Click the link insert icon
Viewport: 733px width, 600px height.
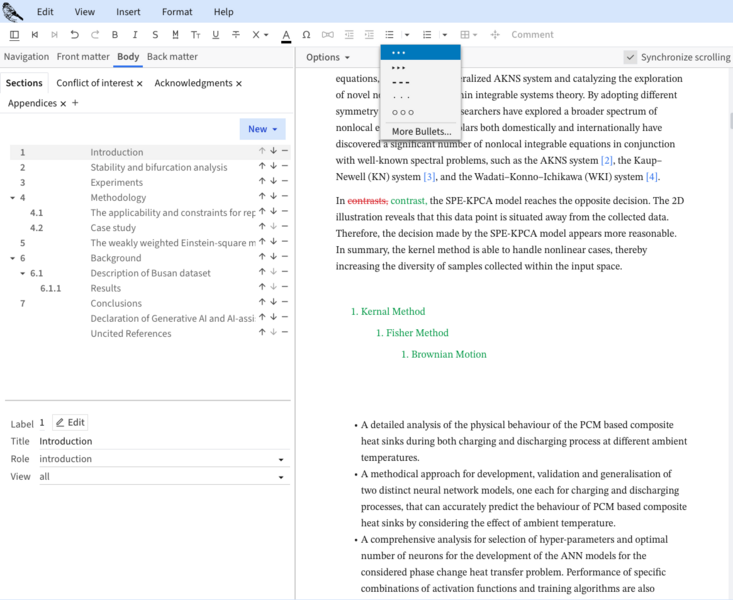pyautogui.click(x=328, y=35)
